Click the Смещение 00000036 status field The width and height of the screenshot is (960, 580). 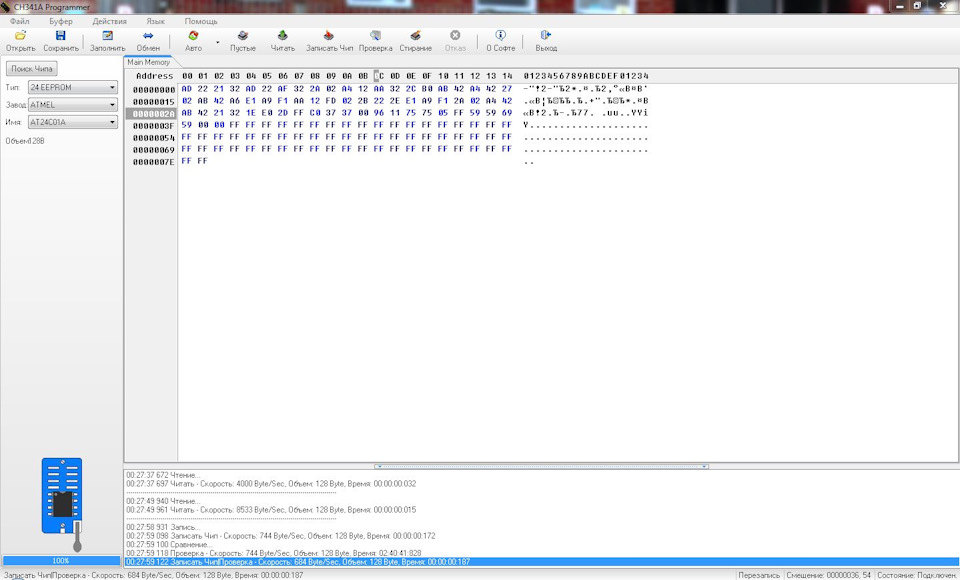pyautogui.click(x=828, y=575)
